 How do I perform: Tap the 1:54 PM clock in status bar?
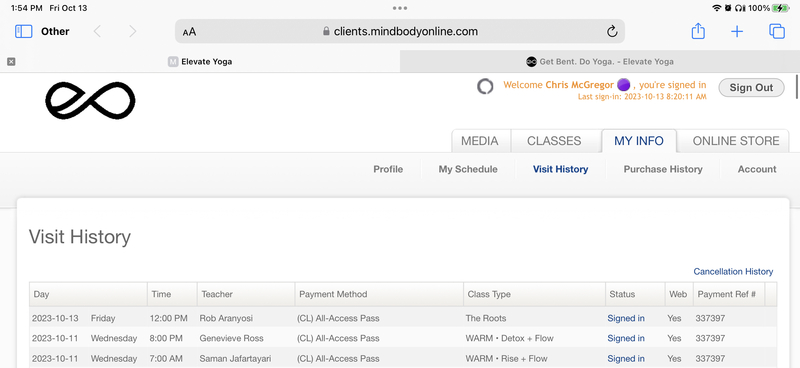[x=27, y=8]
